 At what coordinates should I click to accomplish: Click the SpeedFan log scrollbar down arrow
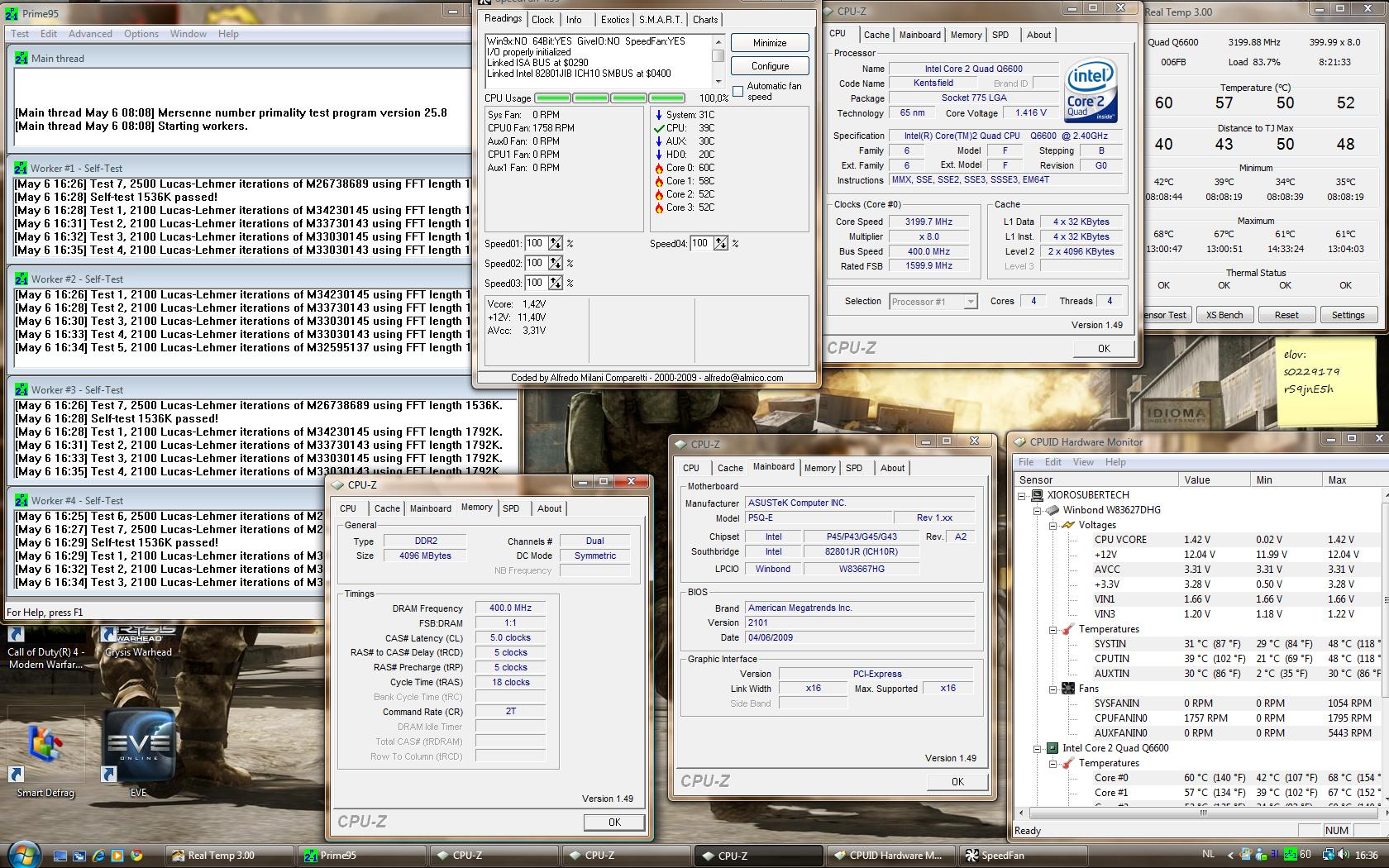(x=718, y=81)
